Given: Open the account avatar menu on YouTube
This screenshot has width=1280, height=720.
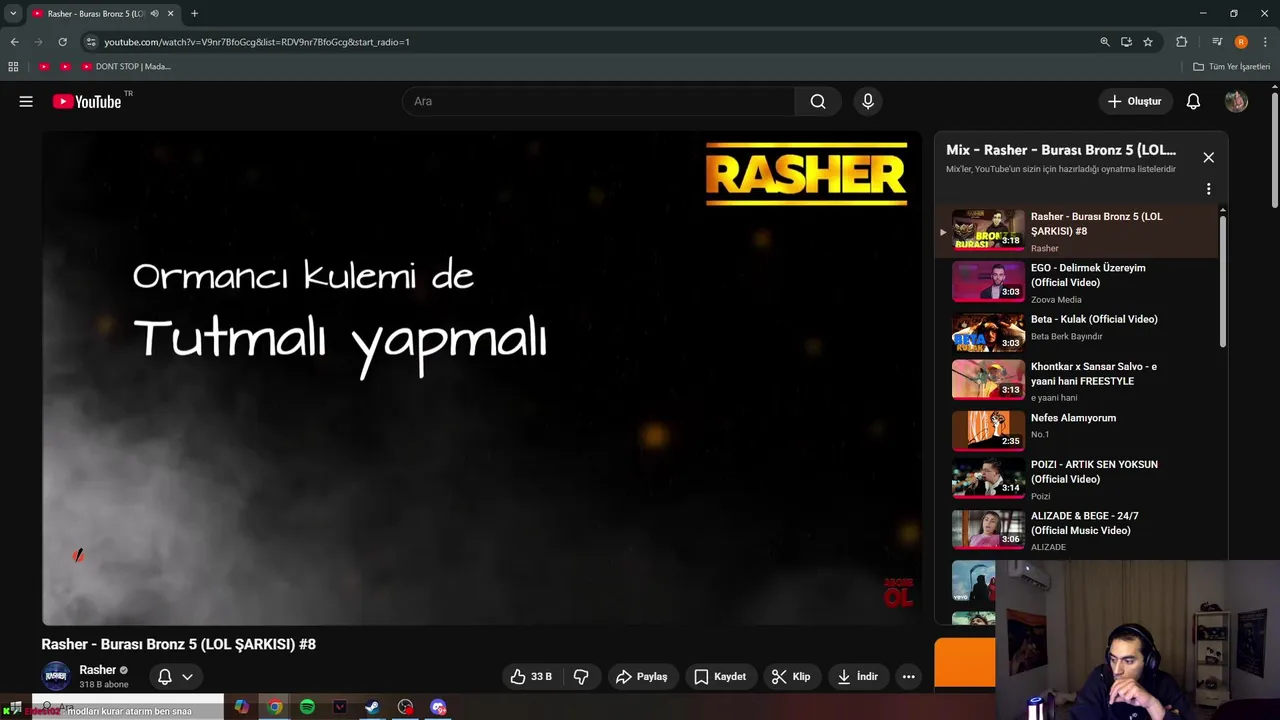Looking at the screenshot, I should [x=1236, y=101].
